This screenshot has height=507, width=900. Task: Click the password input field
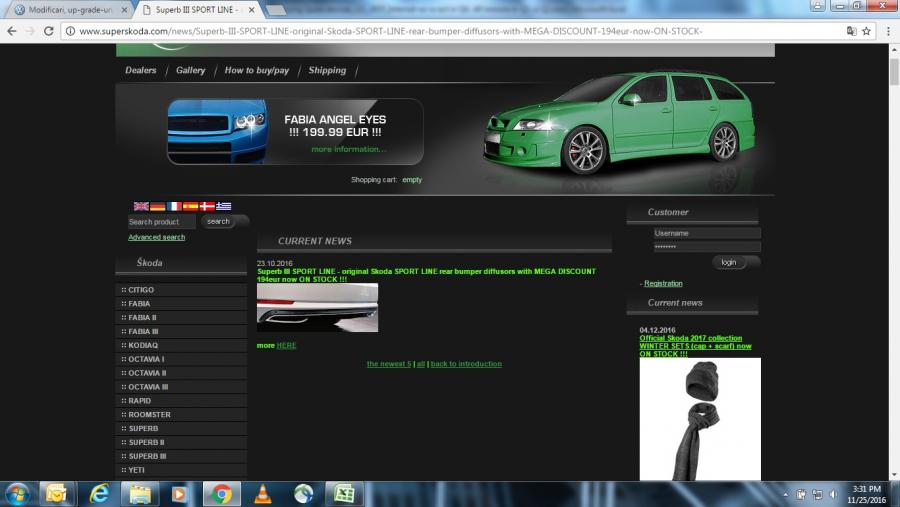(707, 247)
